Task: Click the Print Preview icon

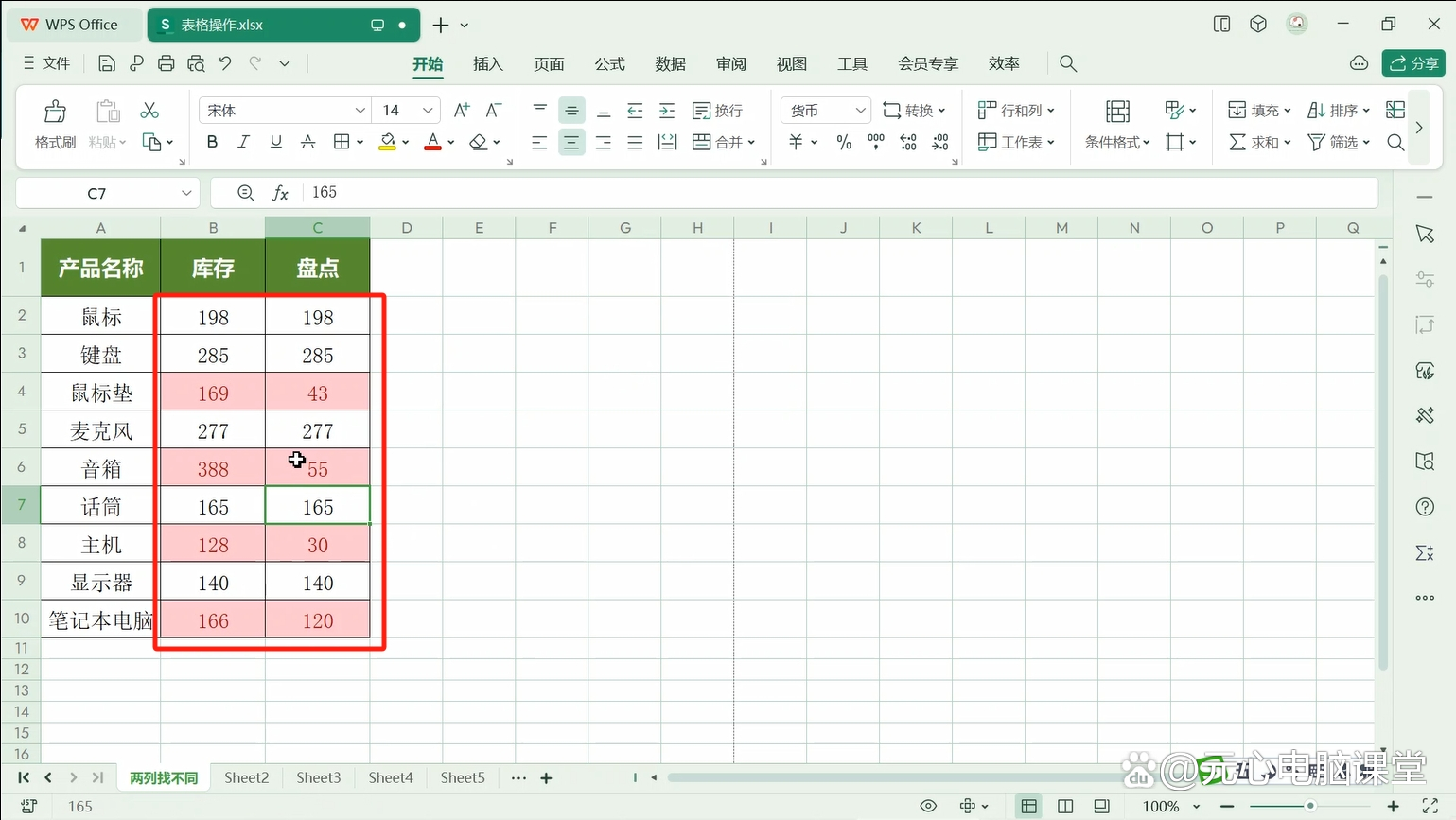Action: [x=196, y=63]
